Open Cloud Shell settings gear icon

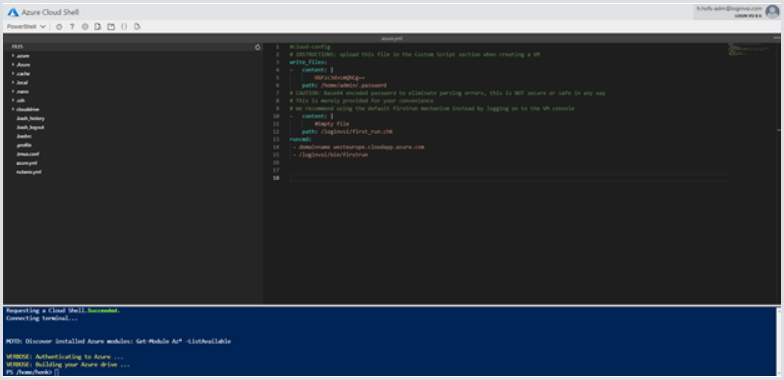[85, 26]
